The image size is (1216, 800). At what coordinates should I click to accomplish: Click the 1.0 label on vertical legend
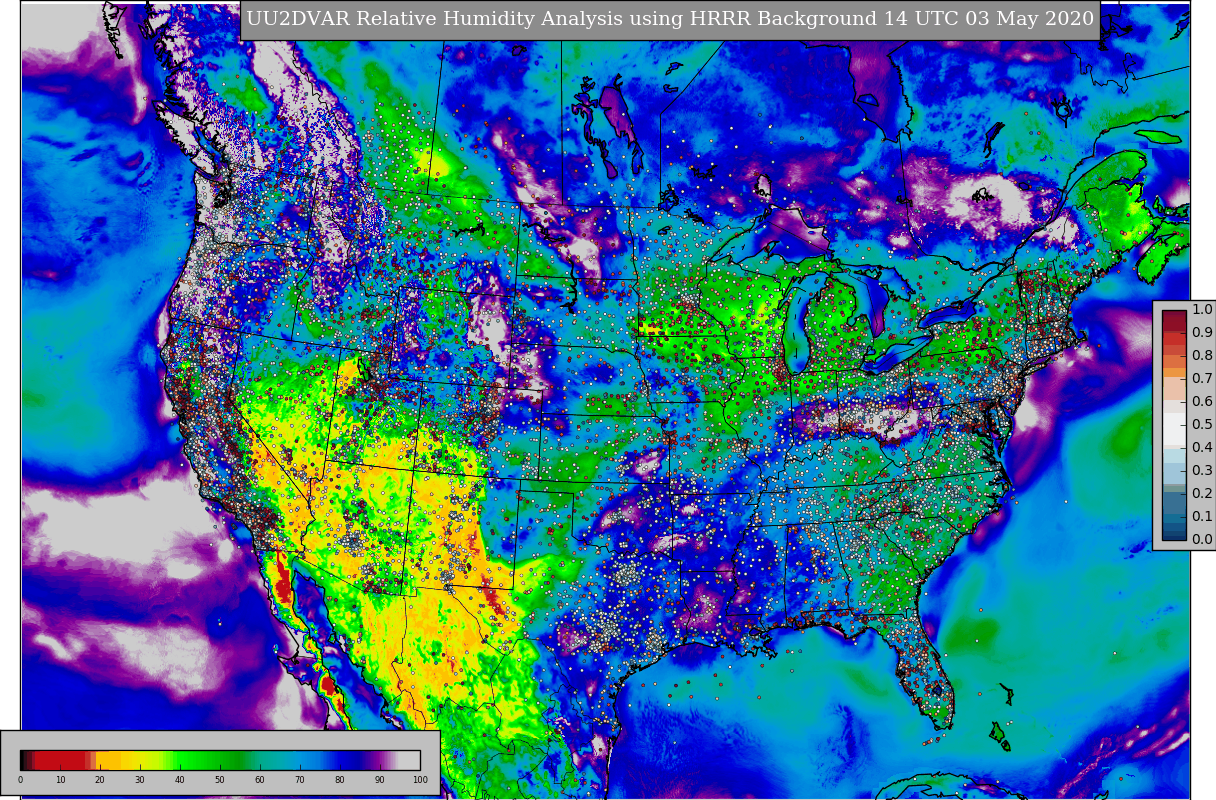pos(1202,310)
